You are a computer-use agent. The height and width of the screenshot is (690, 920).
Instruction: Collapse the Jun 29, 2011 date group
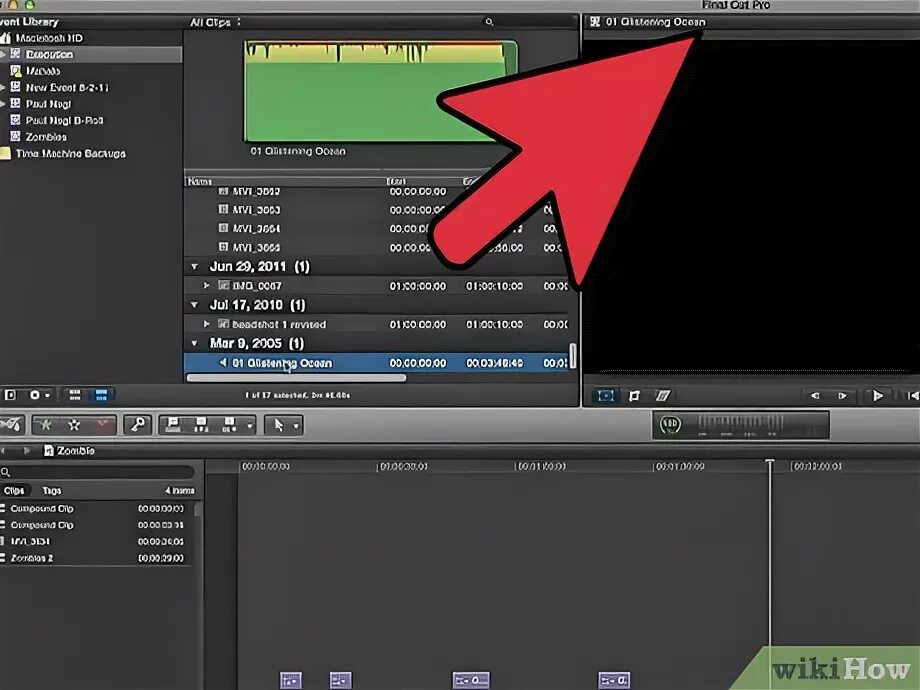pyautogui.click(x=195, y=267)
